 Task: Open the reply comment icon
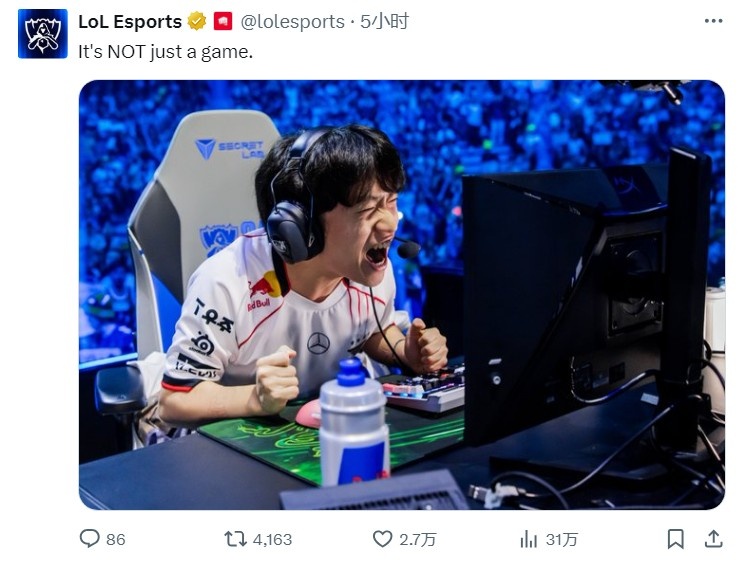tap(89, 539)
